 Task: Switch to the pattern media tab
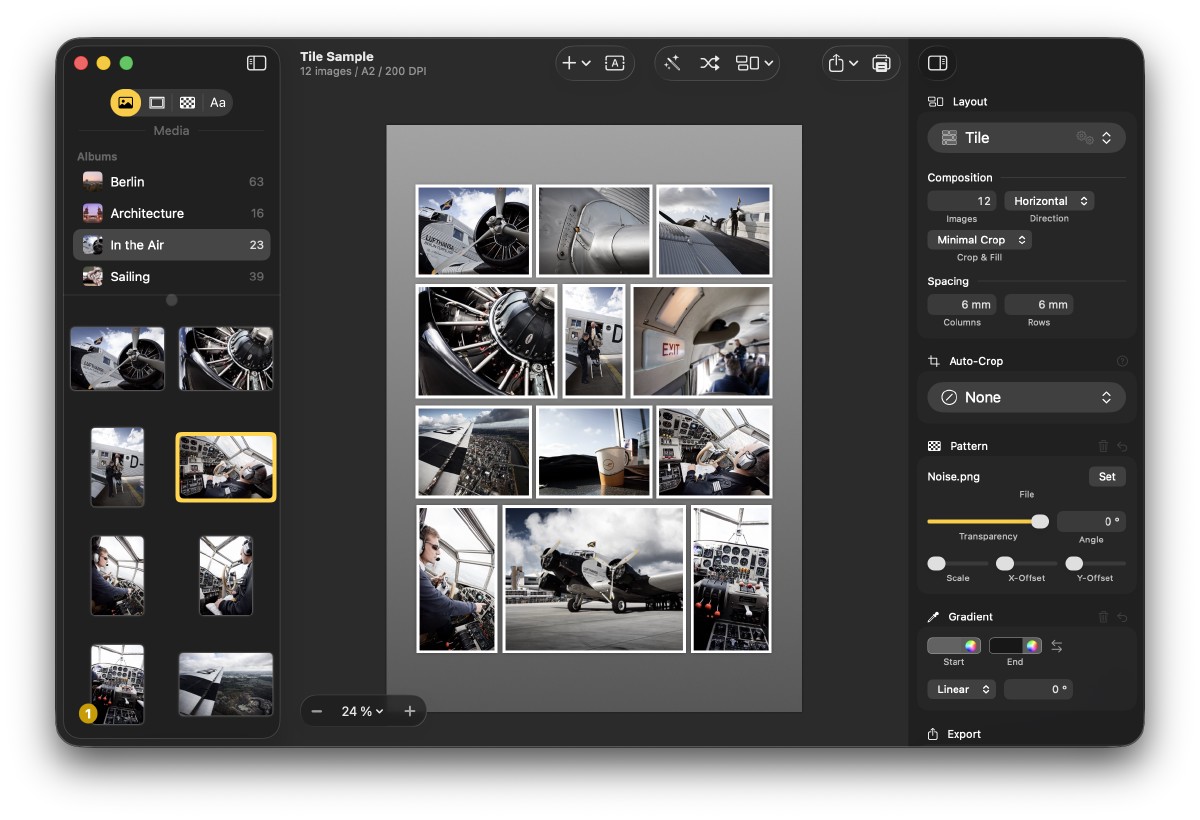(187, 102)
